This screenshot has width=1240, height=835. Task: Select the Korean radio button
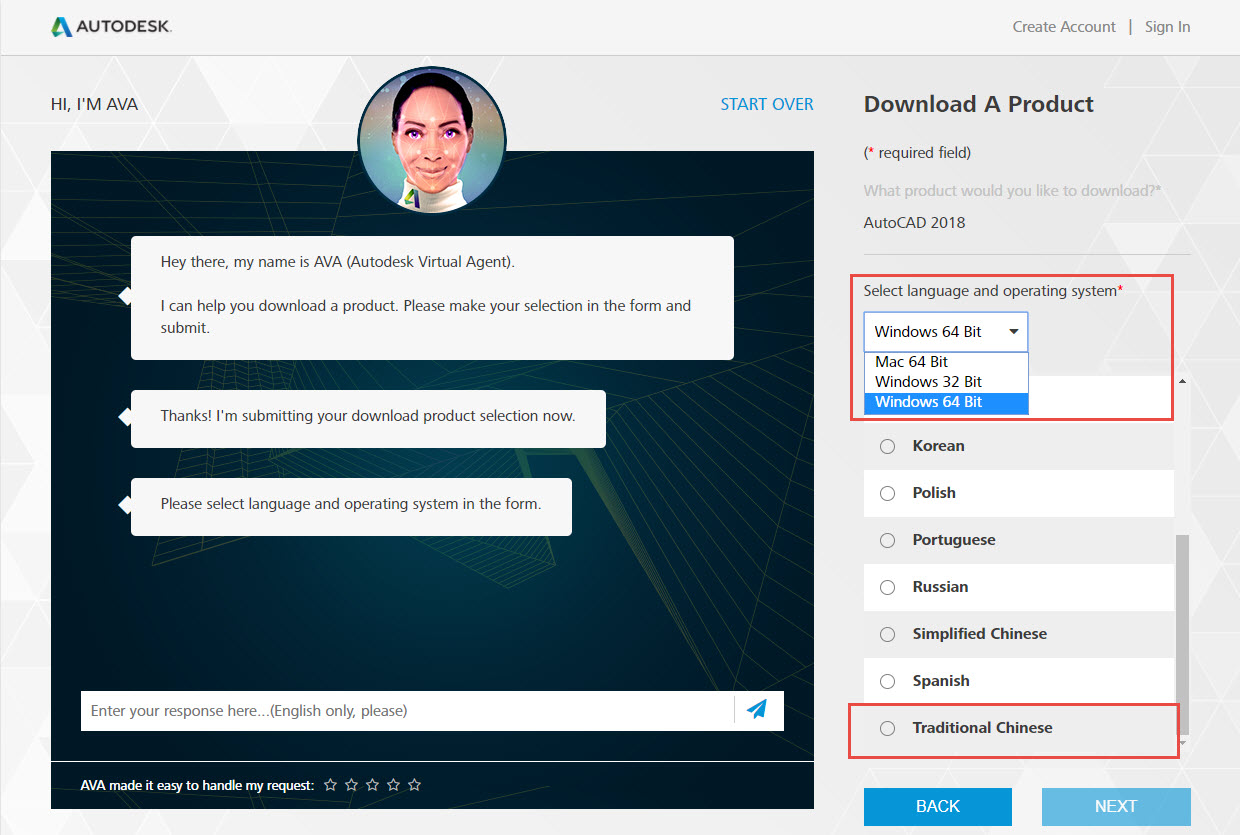tap(887, 446)
